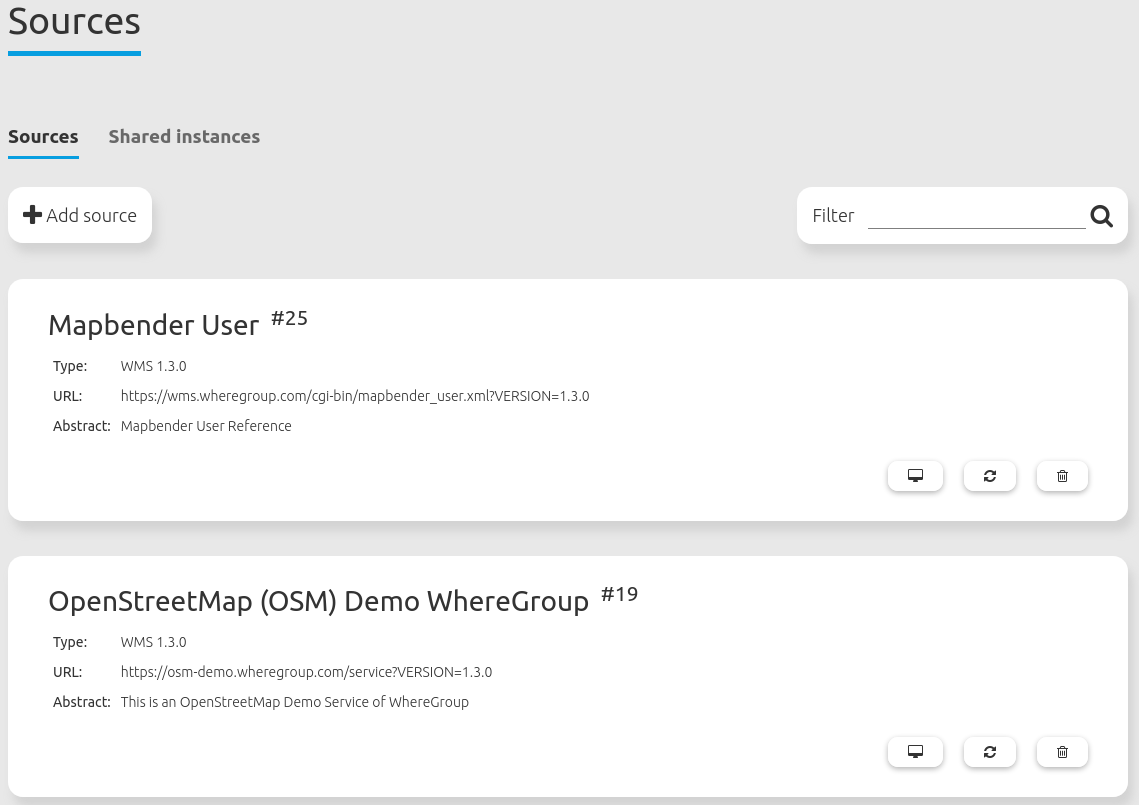This screenshot has width=1139, height=805.
Task: Show metadata for OpenStreetMap Demo source
Action: coord(915,752)
